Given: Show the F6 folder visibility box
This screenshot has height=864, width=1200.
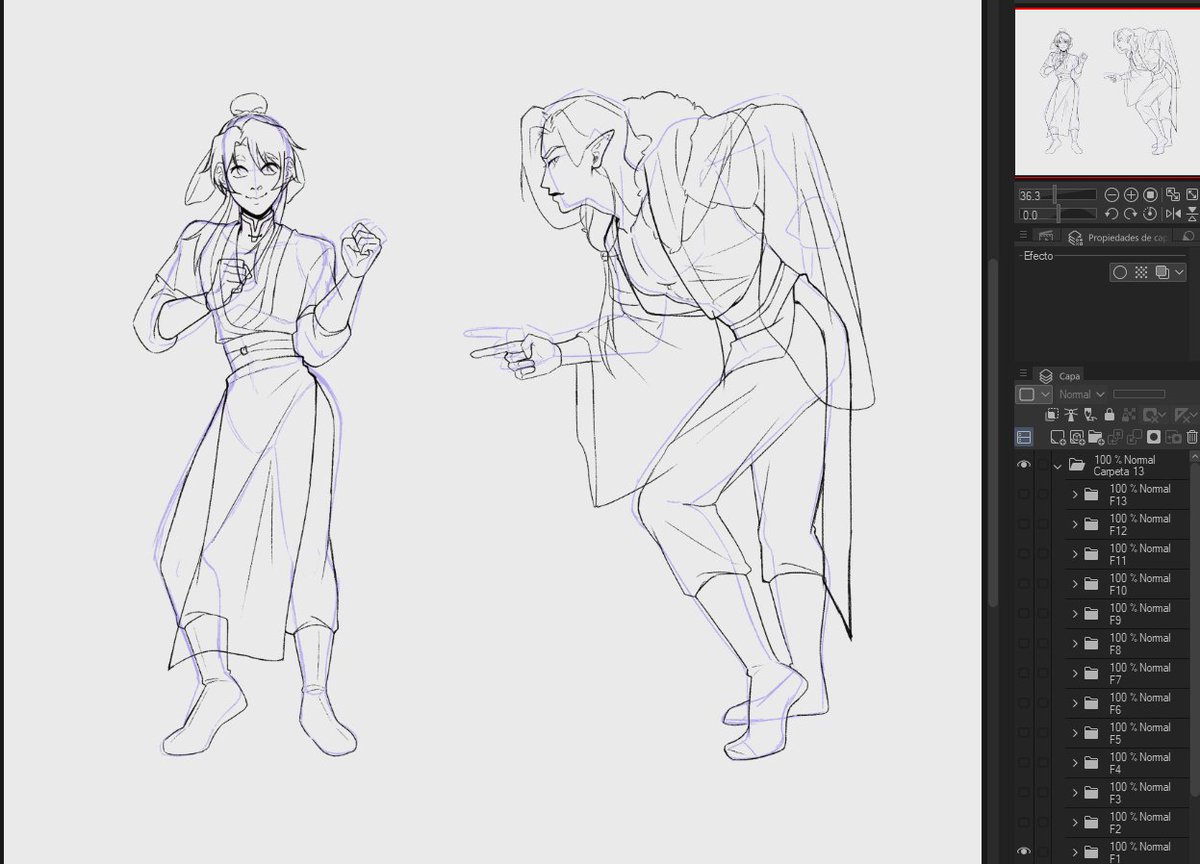Looking at the screenshot, I should tap(1024, 703).
